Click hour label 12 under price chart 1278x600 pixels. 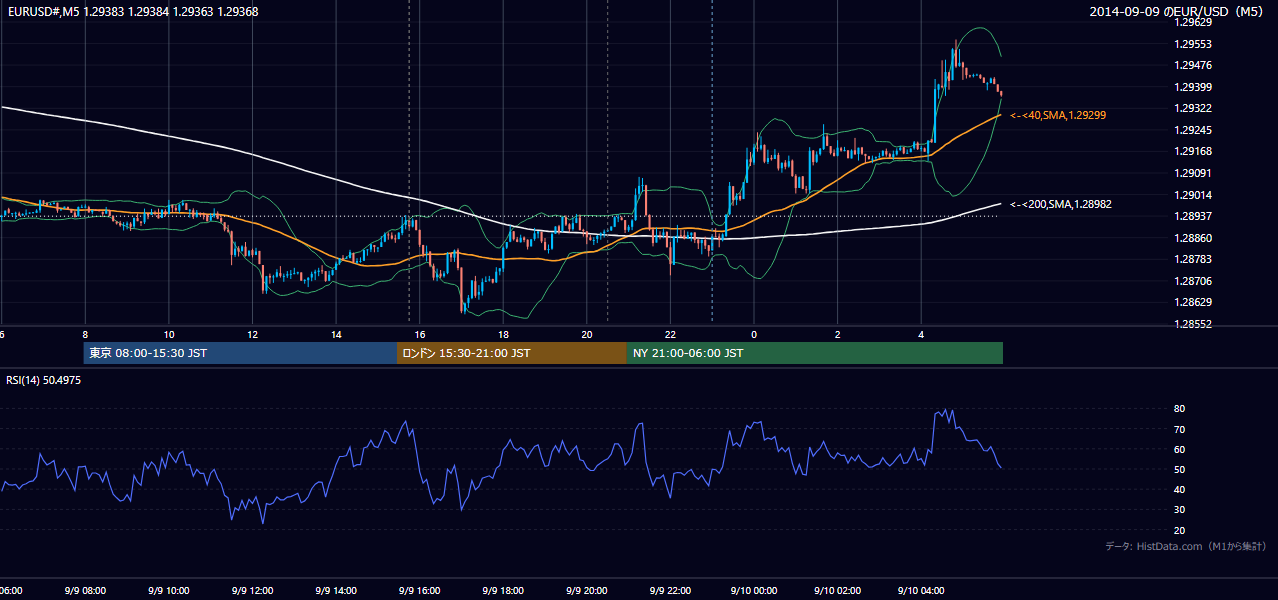(x=252, y=335)
